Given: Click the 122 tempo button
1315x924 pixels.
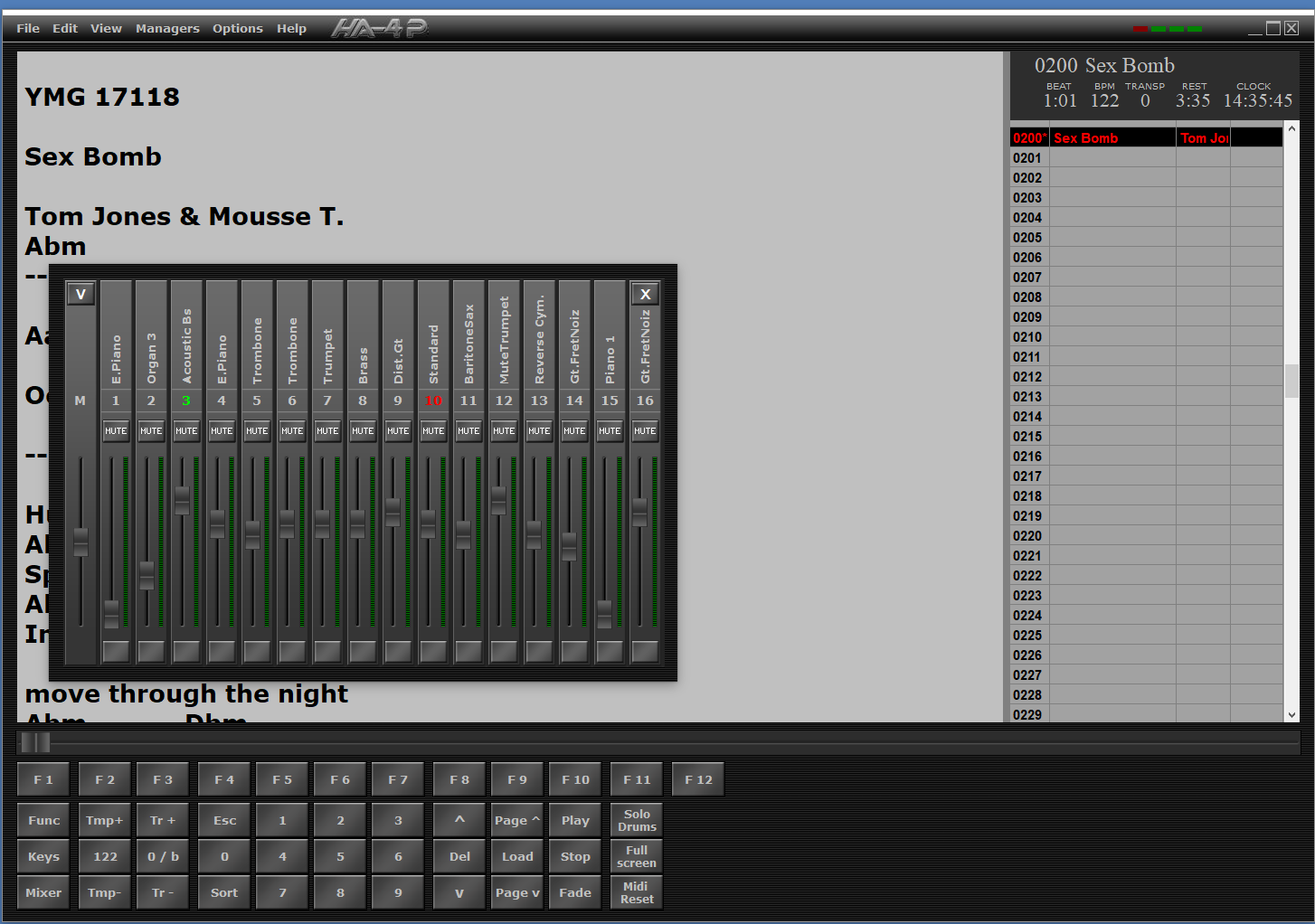Looking at the screenshot, I should [x=105, y=856].
